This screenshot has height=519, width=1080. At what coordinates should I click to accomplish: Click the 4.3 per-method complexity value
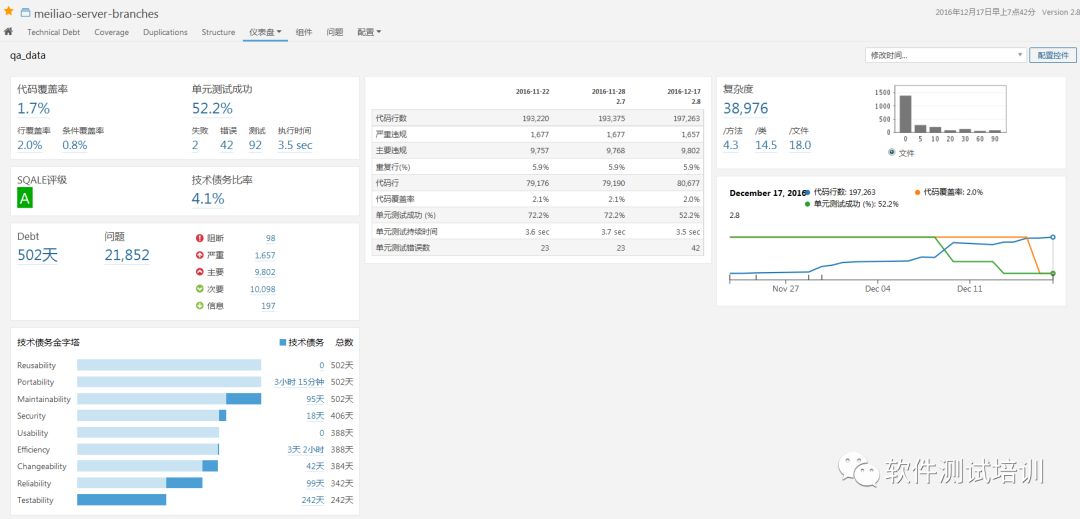pos(731,145)
